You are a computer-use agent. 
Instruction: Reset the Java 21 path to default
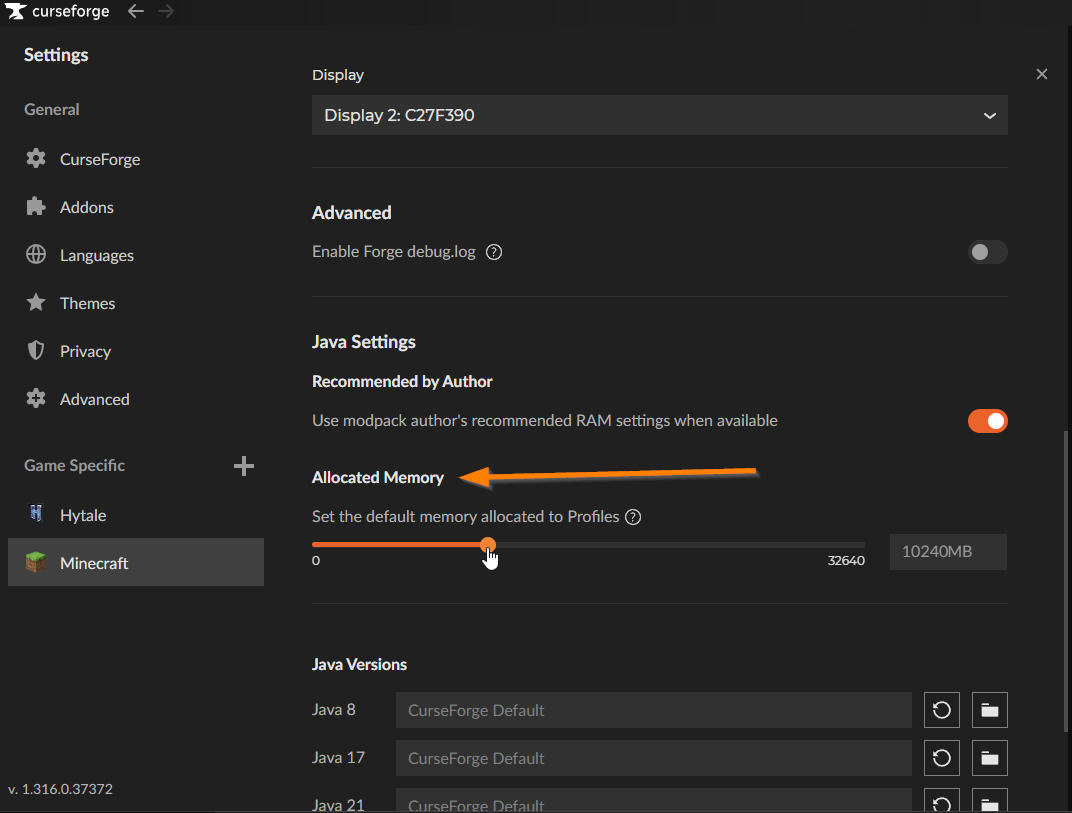pos(941,801)
